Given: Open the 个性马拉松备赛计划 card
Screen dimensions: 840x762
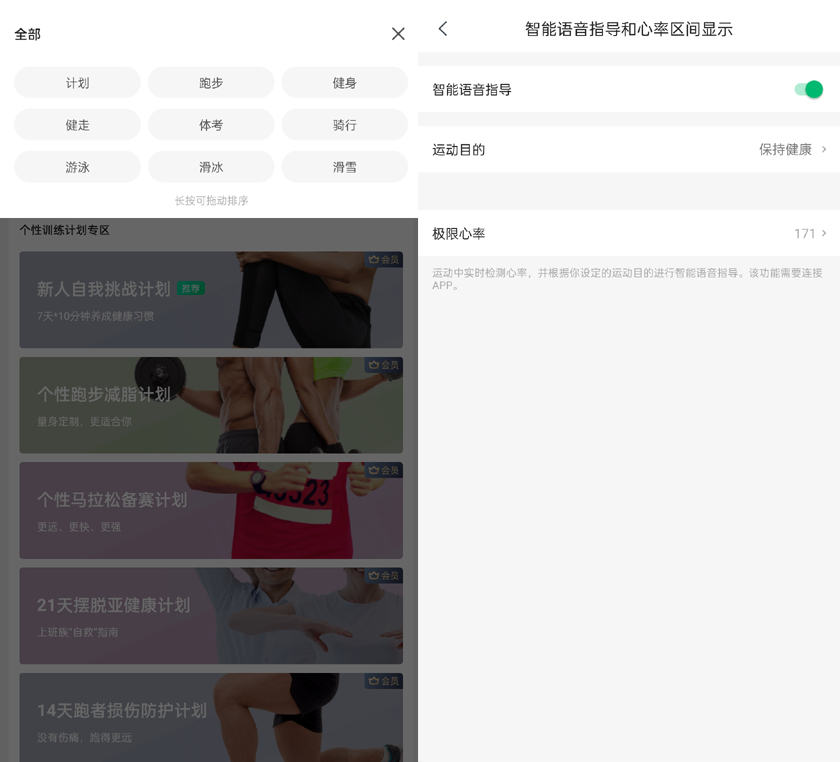Looking at the screenshot, I should click(x=211, y=511).
